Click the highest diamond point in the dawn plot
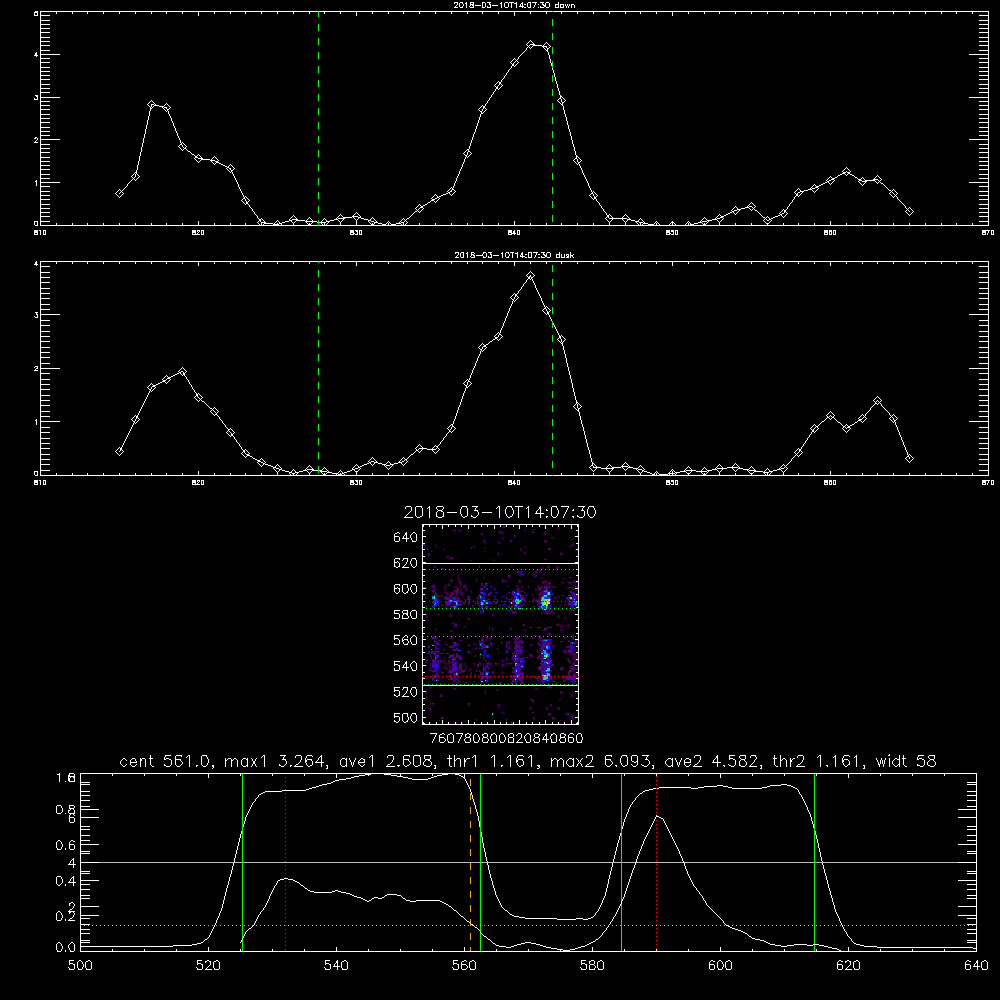Viewport: 1000px width, 1000px height. [531, 45]
